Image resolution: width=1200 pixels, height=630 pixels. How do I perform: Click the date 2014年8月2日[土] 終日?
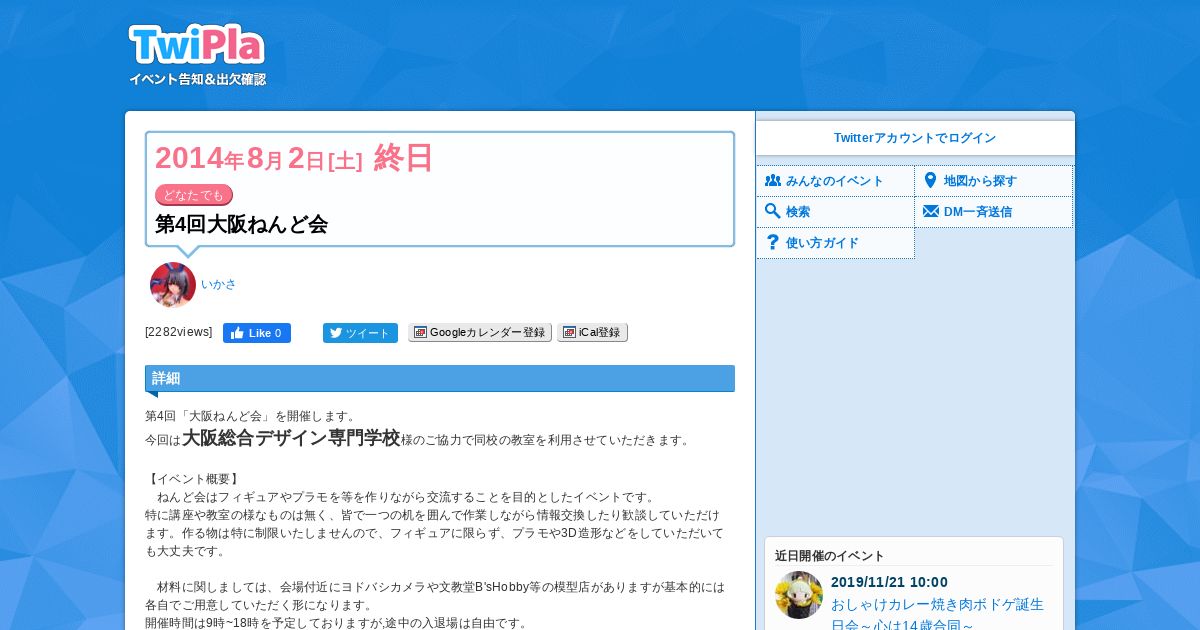[x=294, y=158]
